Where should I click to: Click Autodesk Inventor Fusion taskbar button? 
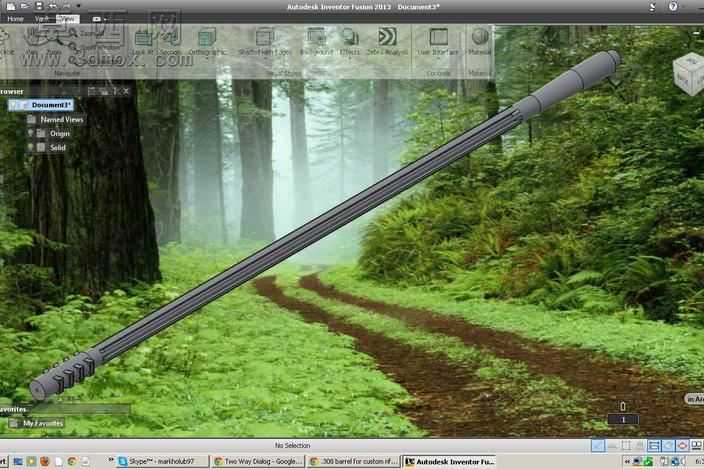[450, 461]
